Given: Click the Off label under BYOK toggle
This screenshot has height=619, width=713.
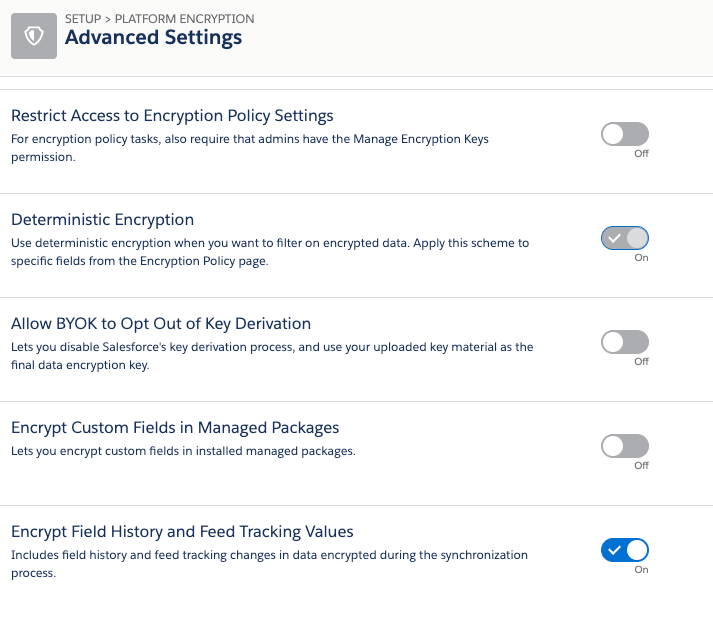Looking at the screenshot, I should [641, 362].
